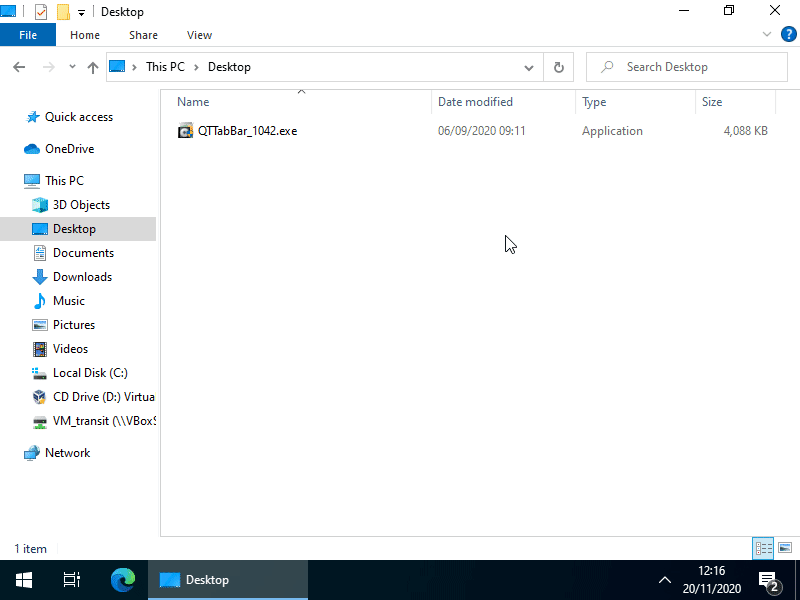Viewport: 800px width, 600px height.
Task: Open the Windows Start menu
Action: click(24, 580)
